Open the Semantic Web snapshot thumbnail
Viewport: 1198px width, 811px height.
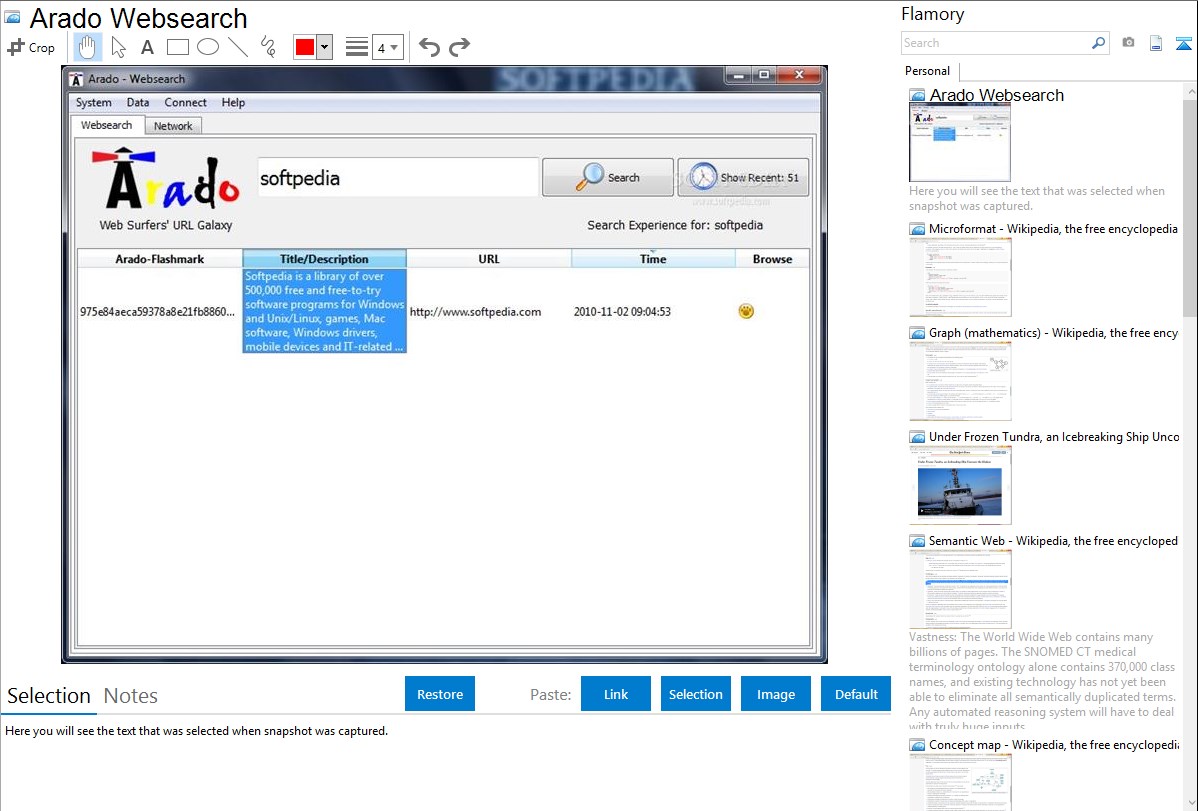[x=960, y=589]
